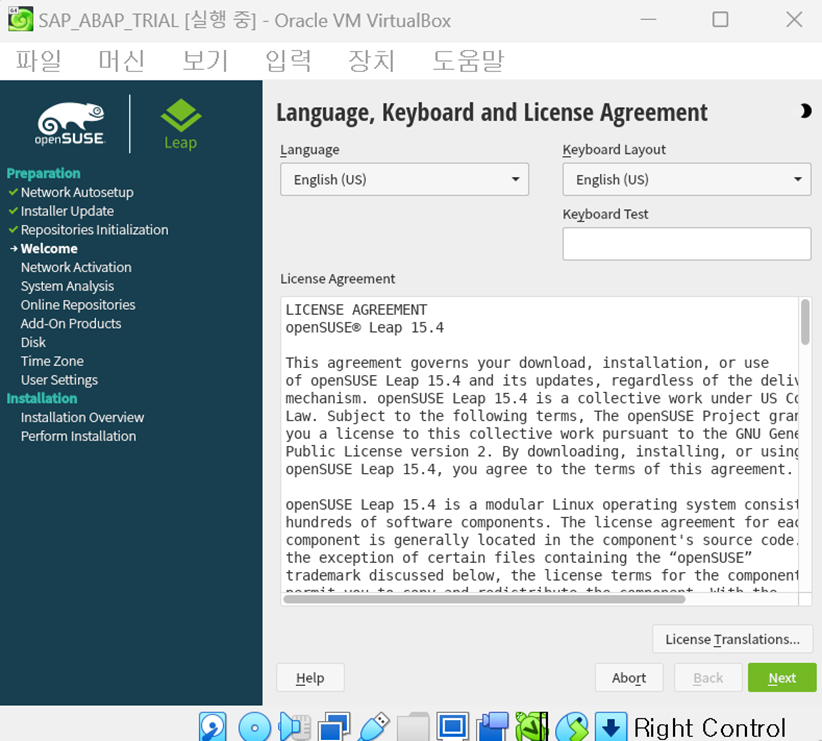Click the green Leap logo
822x741 pixels.
181,124
